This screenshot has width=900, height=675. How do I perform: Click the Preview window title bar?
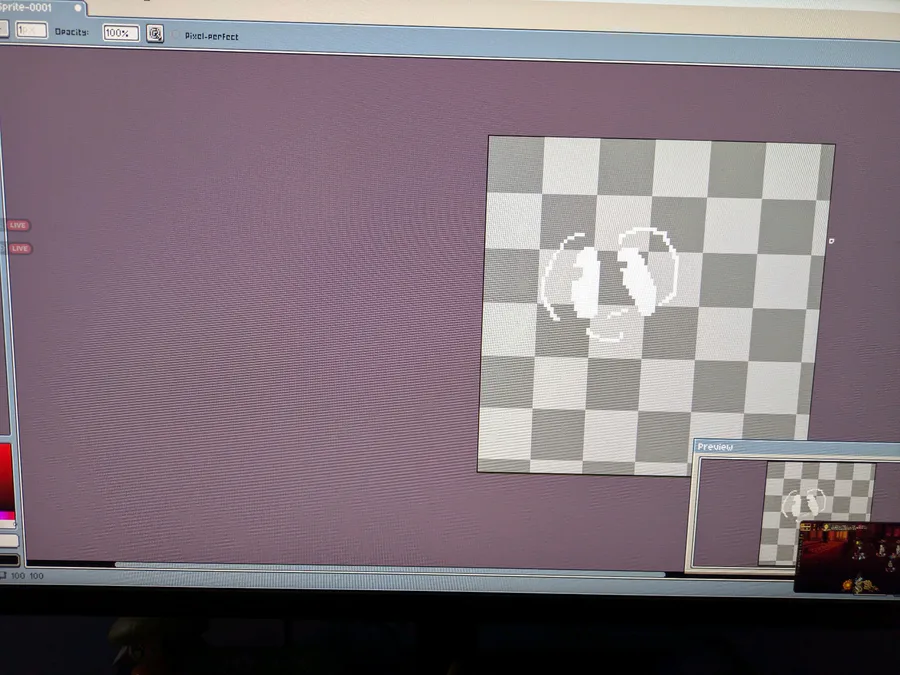(797, 447)
